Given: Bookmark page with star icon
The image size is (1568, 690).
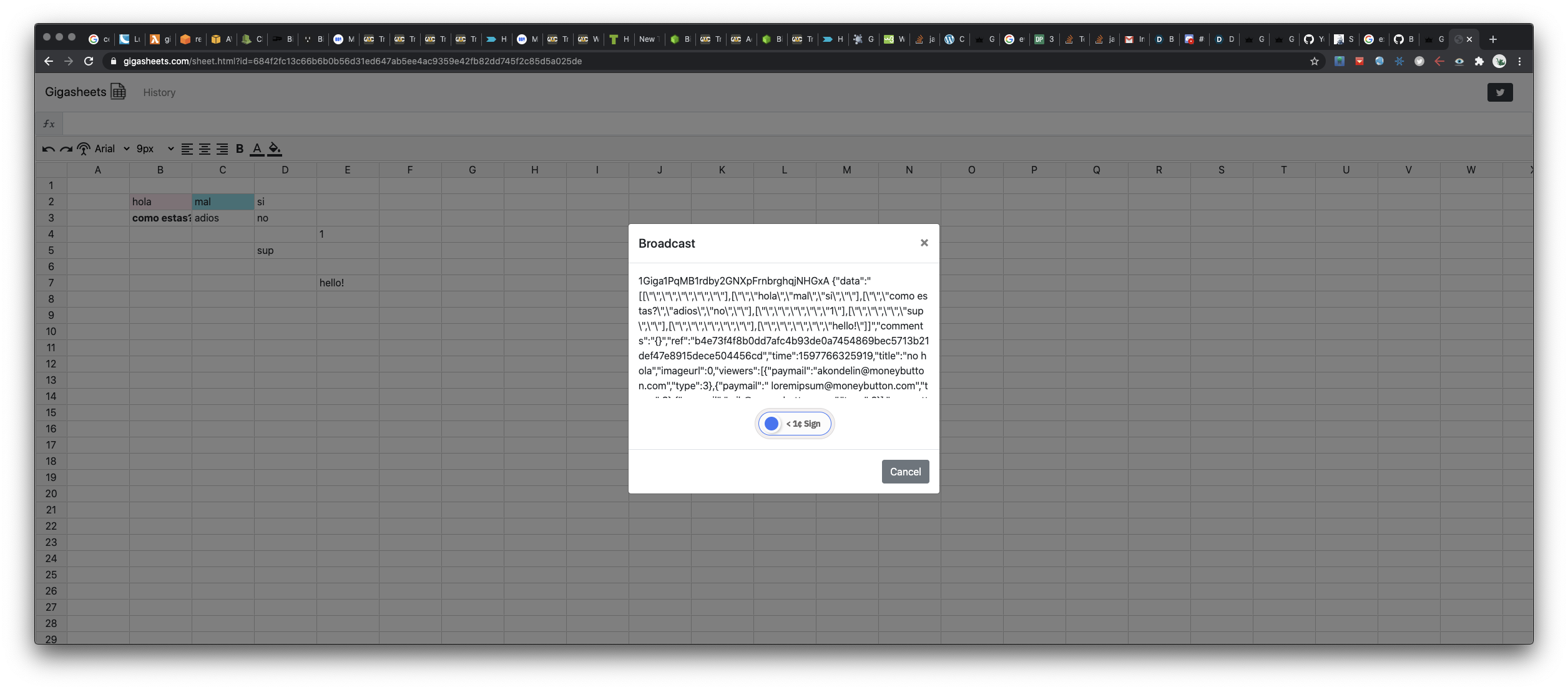Looking at the screenshot, I should click(1314, 61).
